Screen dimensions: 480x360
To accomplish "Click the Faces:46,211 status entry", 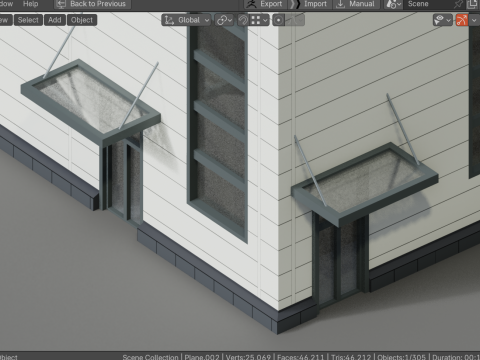I will coord(300,357).
